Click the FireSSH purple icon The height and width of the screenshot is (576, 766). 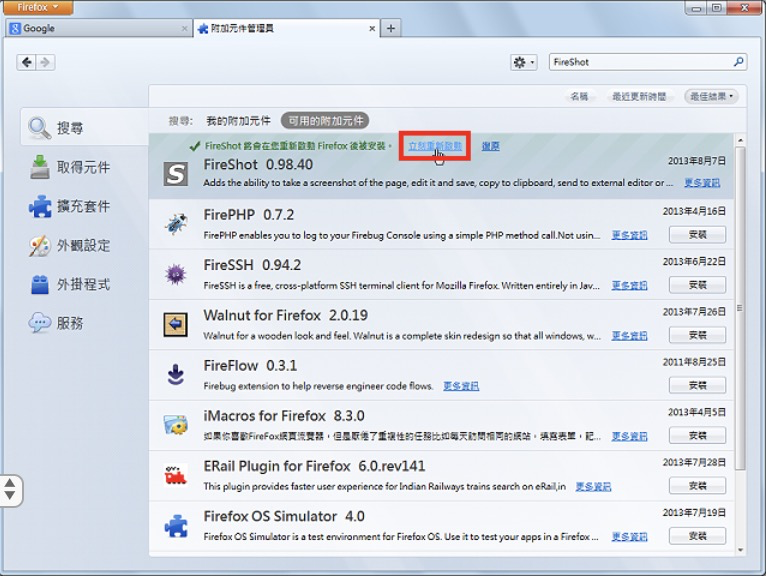click(175, 275)
